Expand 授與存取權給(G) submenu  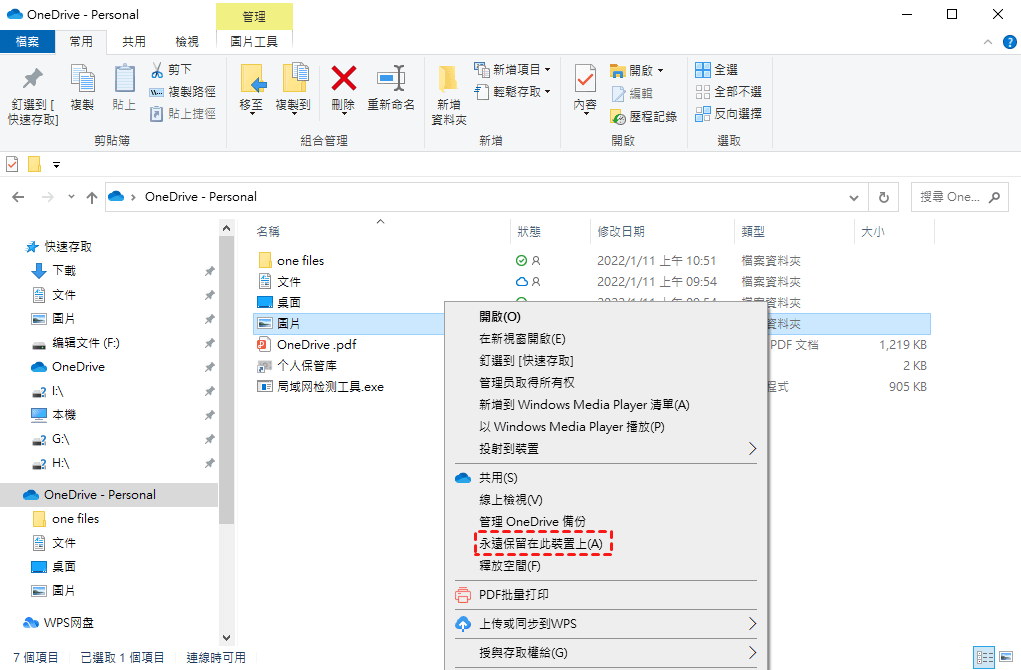coord(606,652)
